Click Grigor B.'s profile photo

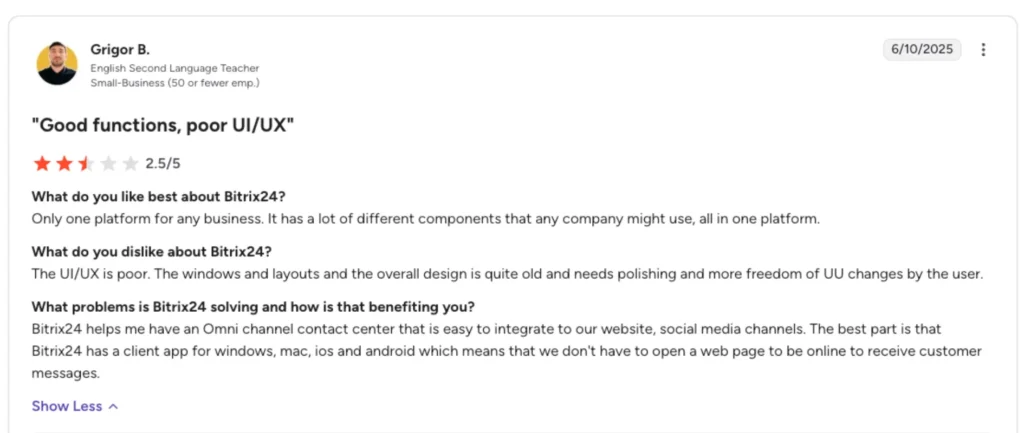coord(57,63)
